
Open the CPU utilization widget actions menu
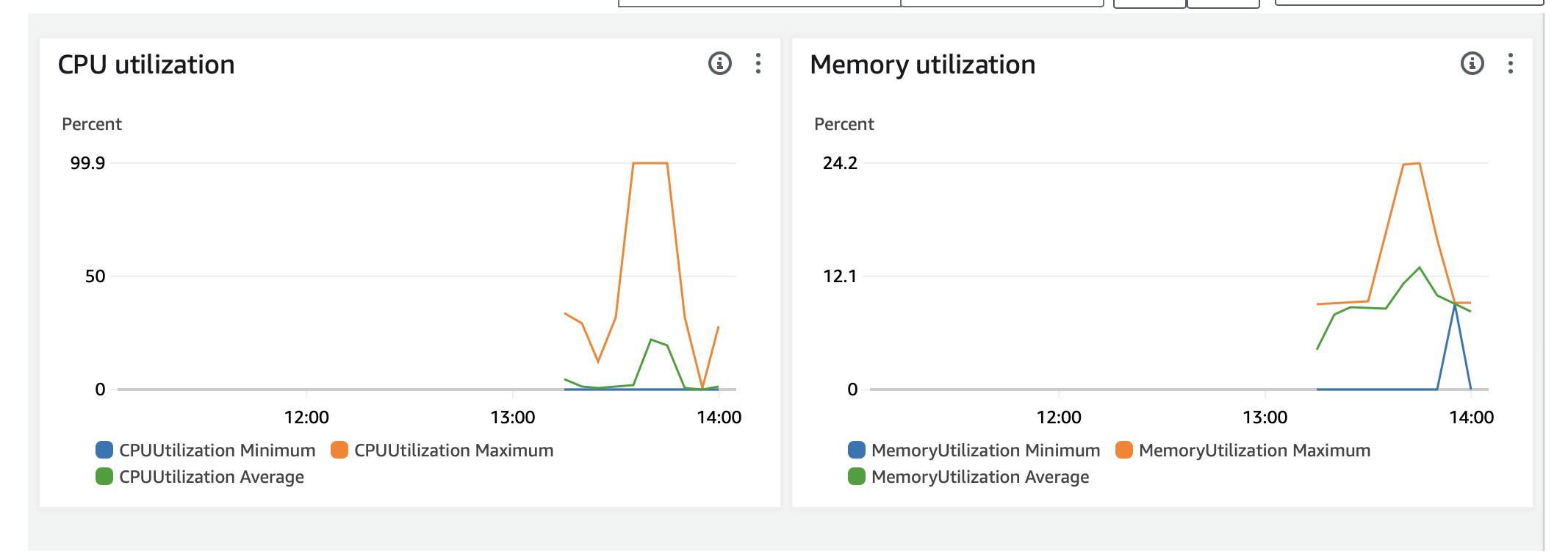tap(758, 64)
